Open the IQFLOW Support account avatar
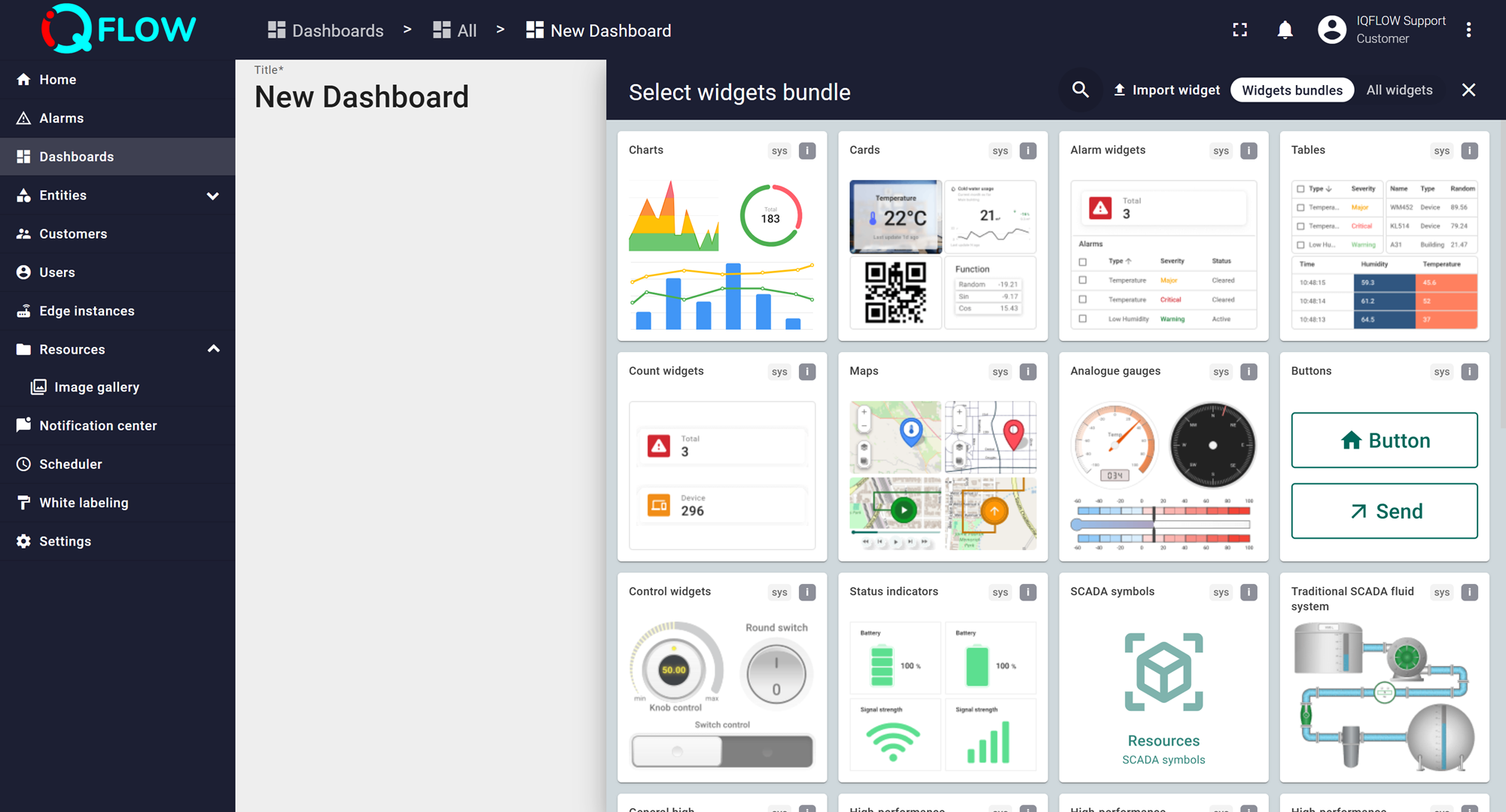 click(1331, 29)
